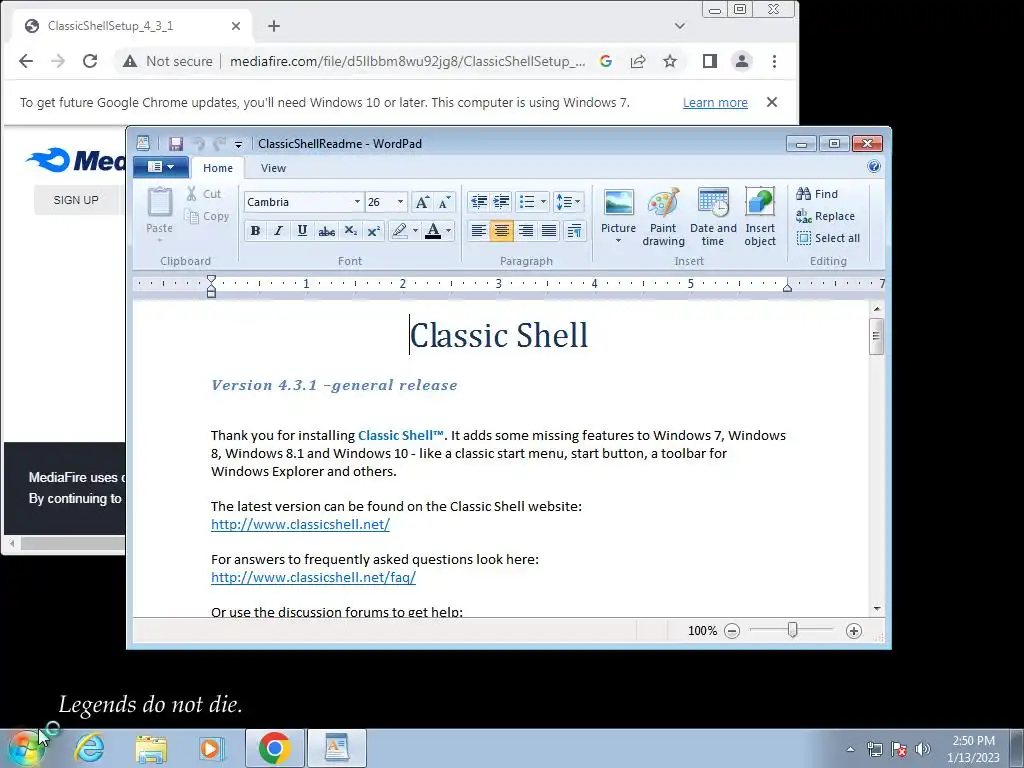
Task: Click the Paste clipboard icon
Action: pyautogui.click(x=159, y=202)
